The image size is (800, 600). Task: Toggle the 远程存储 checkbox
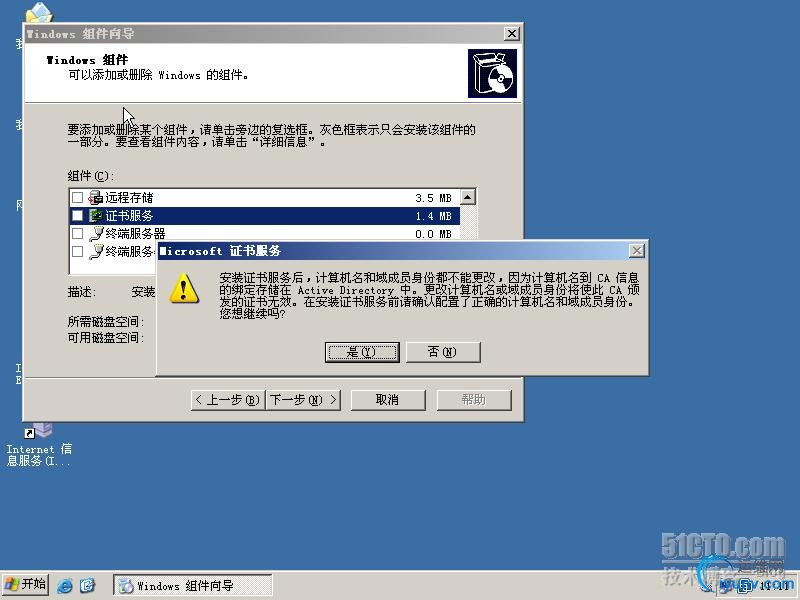tap(78, 197)
